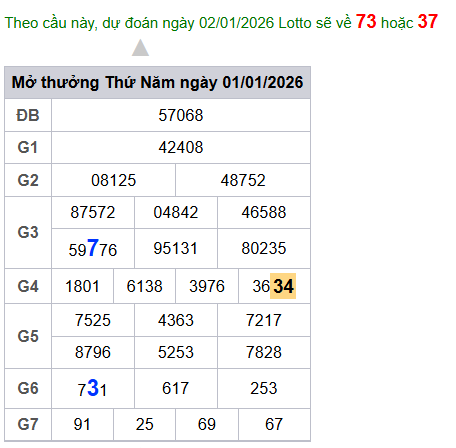
Task: Click first prize number 42408
Action: click(x=181, y=147)
